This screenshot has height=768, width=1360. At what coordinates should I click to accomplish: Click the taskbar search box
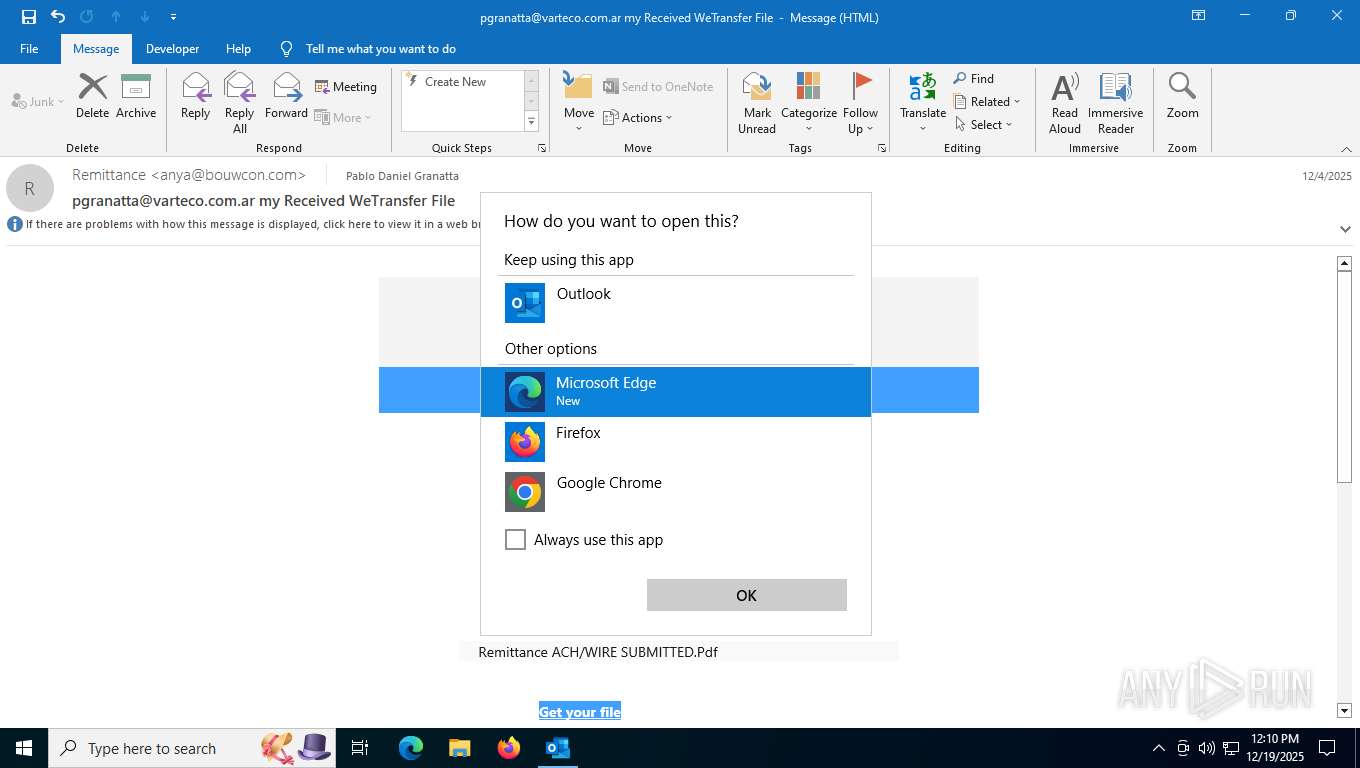(192, 748)
